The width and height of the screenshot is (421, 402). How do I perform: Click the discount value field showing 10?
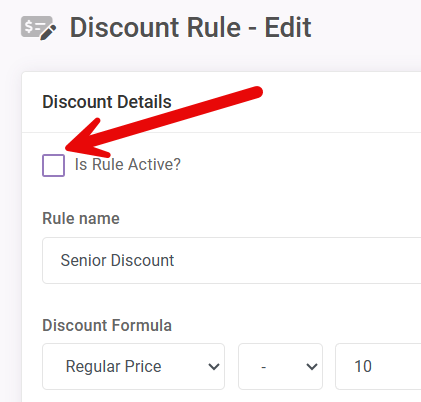[x=378, y=366]
